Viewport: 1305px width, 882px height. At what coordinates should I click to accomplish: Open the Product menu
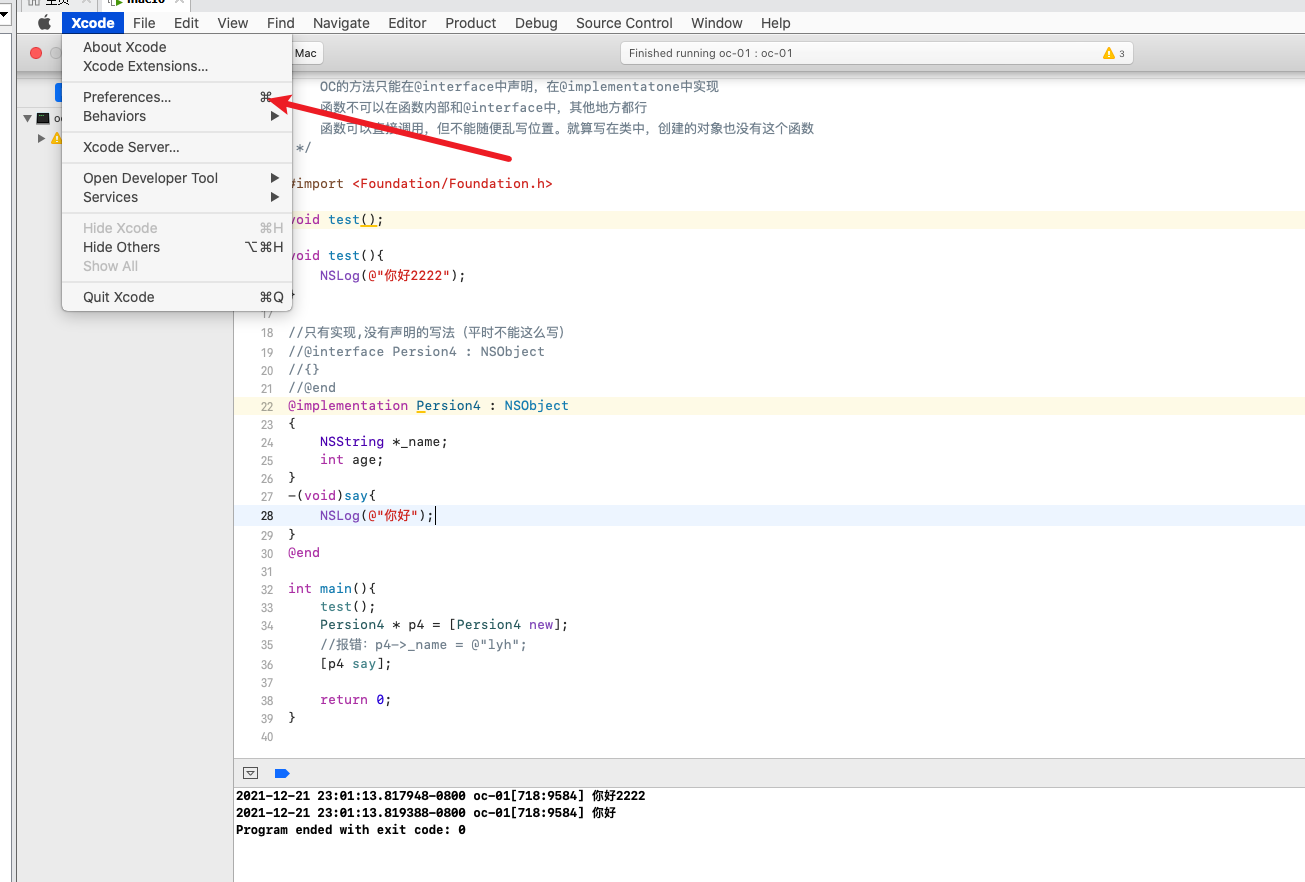[x=471, y=23]
